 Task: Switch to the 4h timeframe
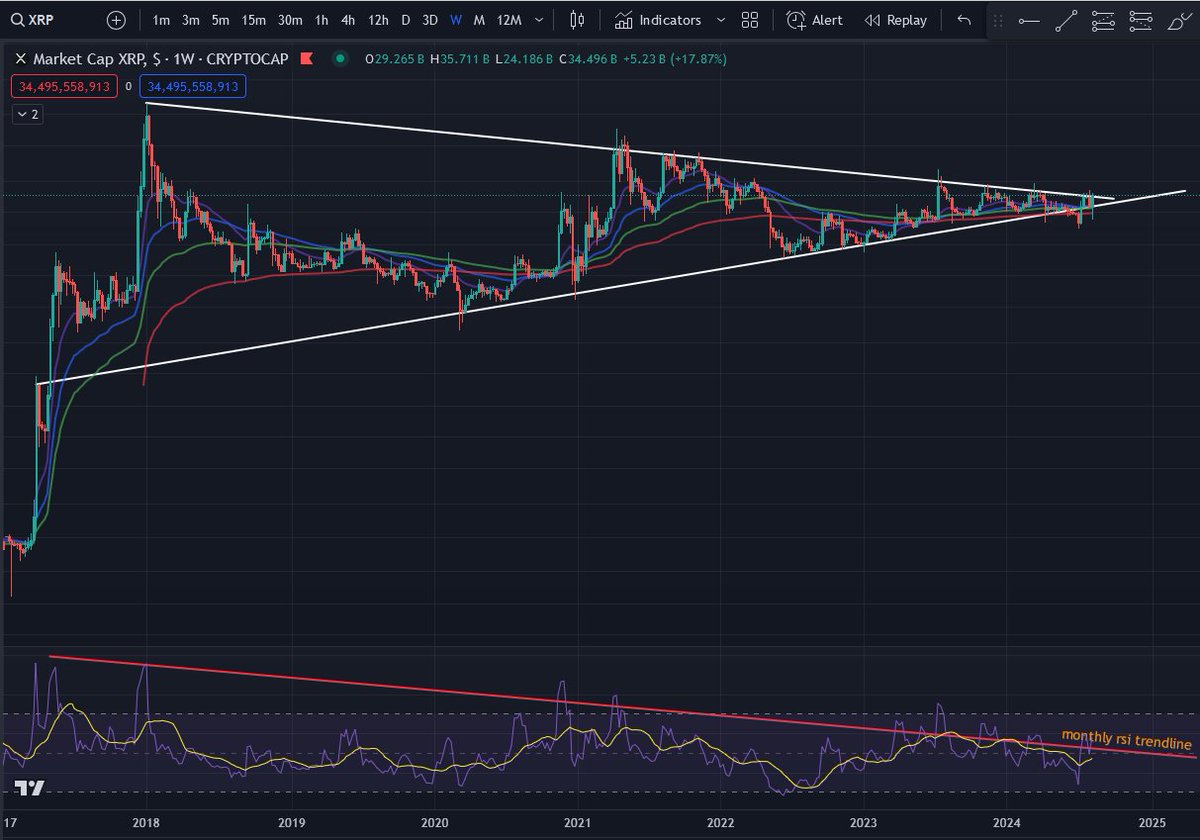(348, 20)
